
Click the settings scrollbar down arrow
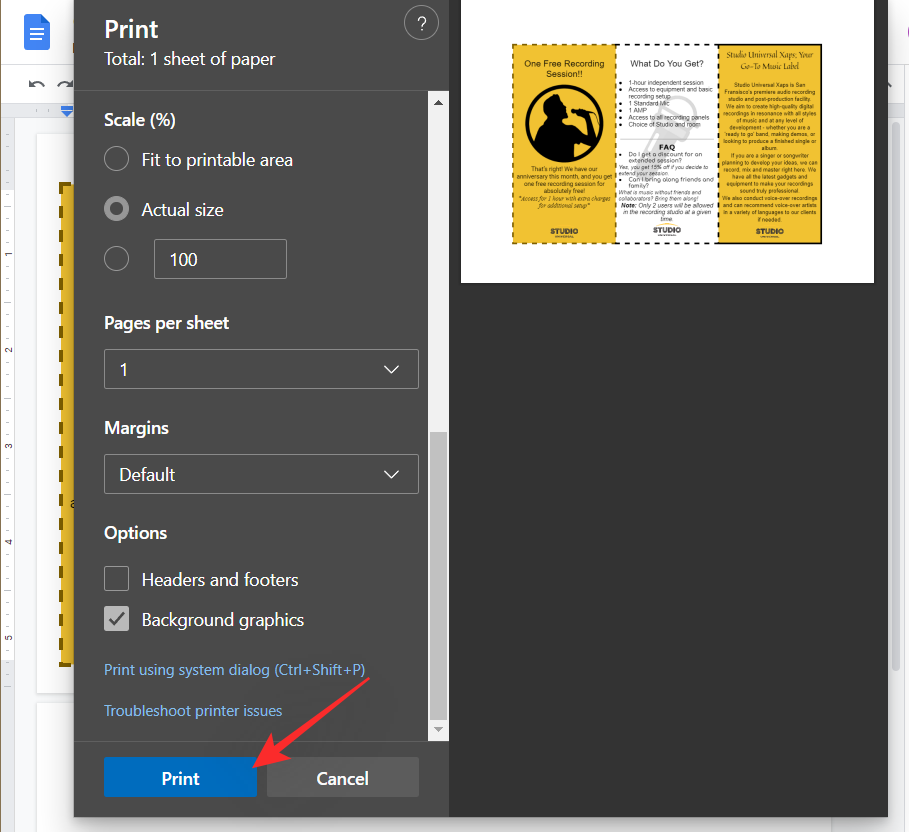tap(438, 730)
